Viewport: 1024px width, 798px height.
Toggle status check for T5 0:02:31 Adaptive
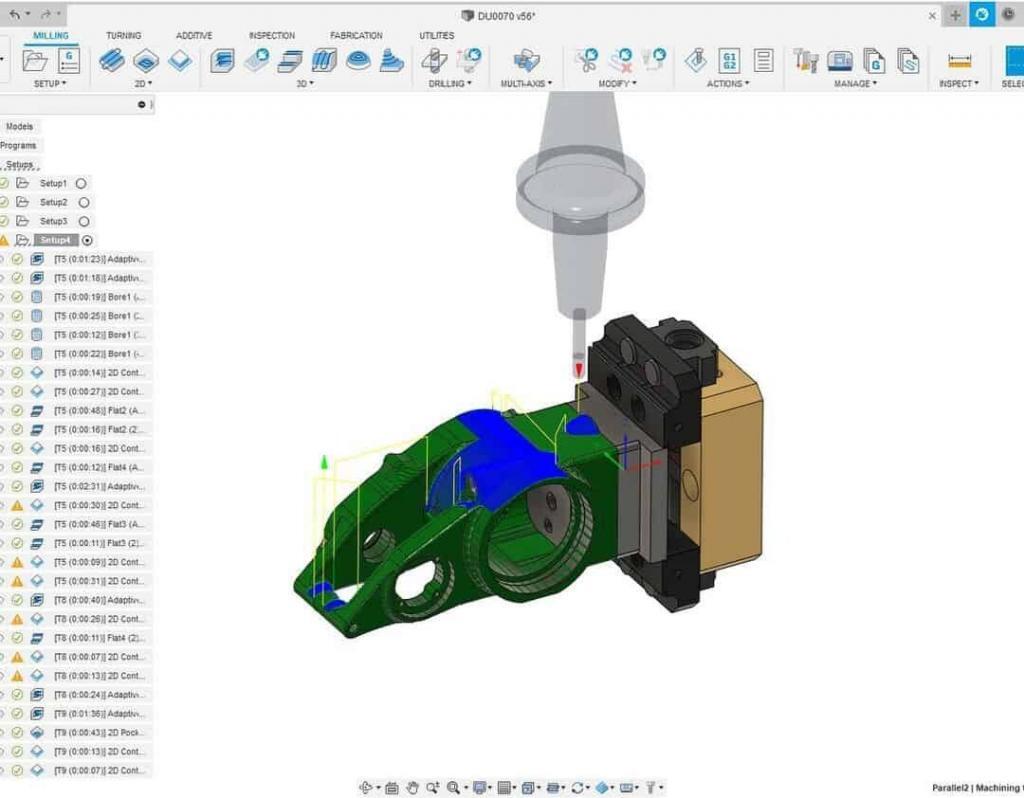pyautogui.click(x=17, y=487)
